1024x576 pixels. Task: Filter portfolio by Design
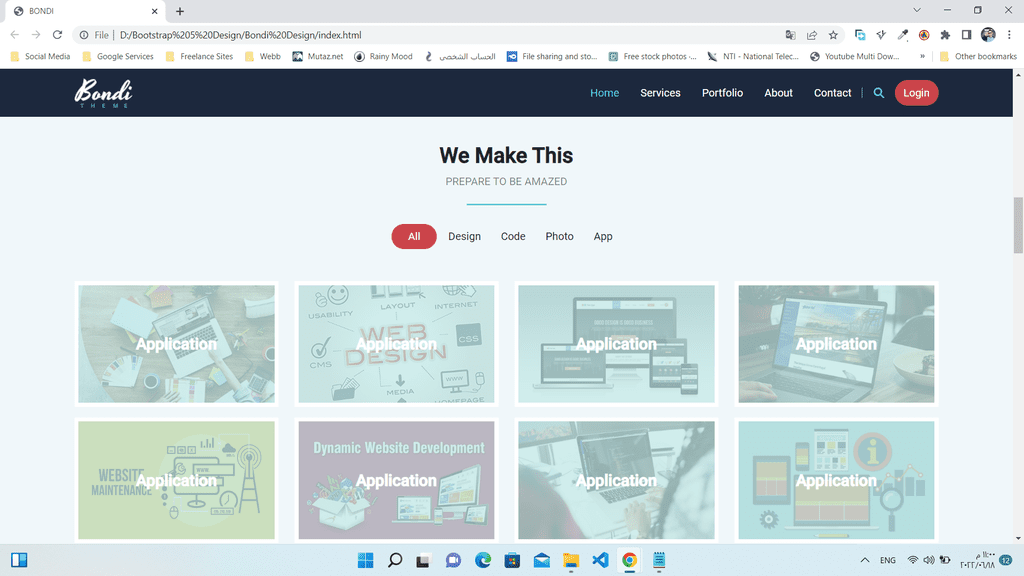(464, 236)
